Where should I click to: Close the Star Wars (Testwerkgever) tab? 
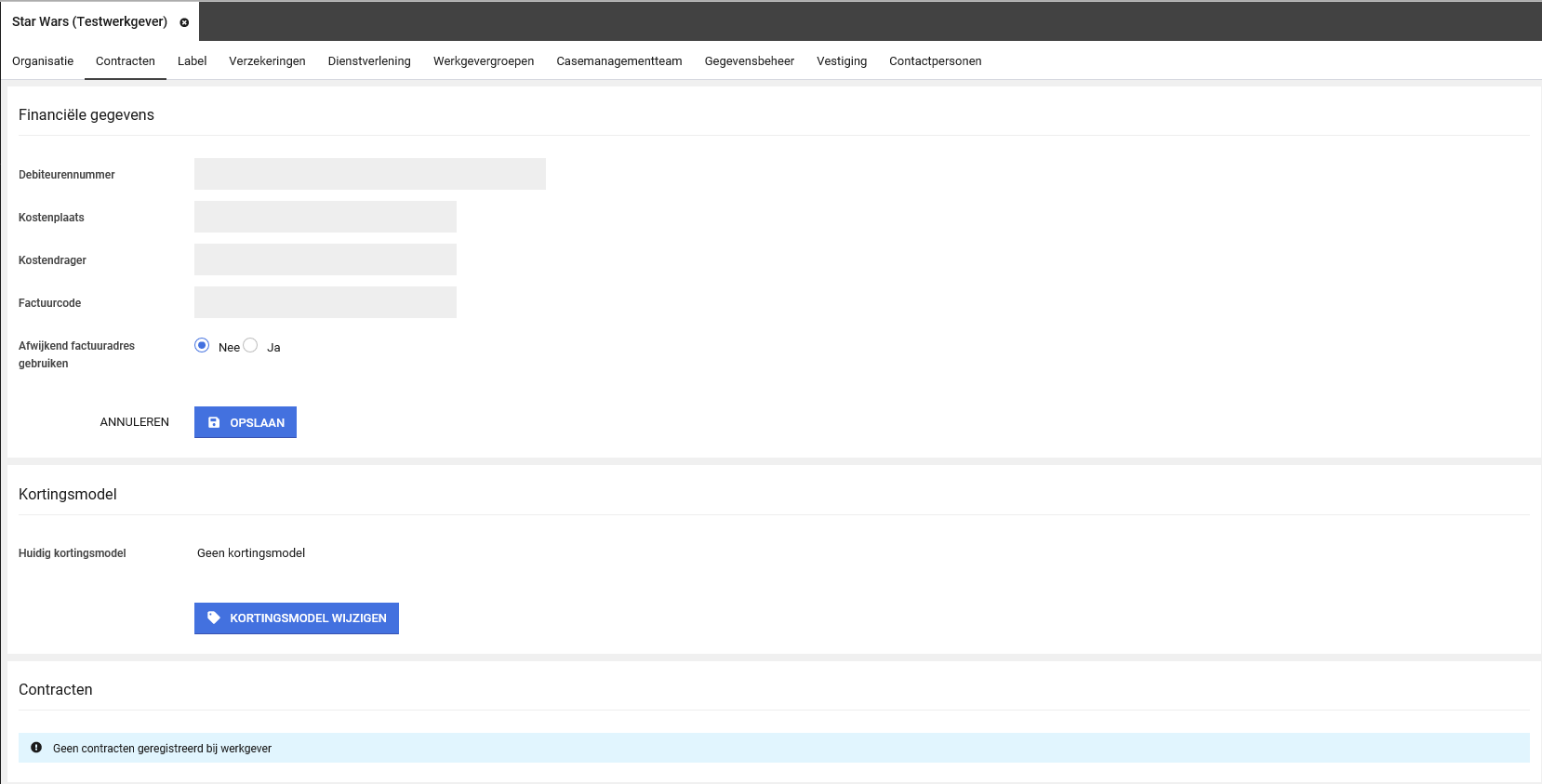point(184,22)
